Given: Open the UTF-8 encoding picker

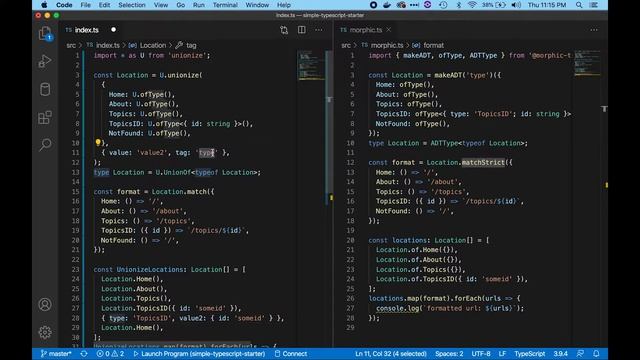Looking at the screenshot, I should [x=481, y=354].
